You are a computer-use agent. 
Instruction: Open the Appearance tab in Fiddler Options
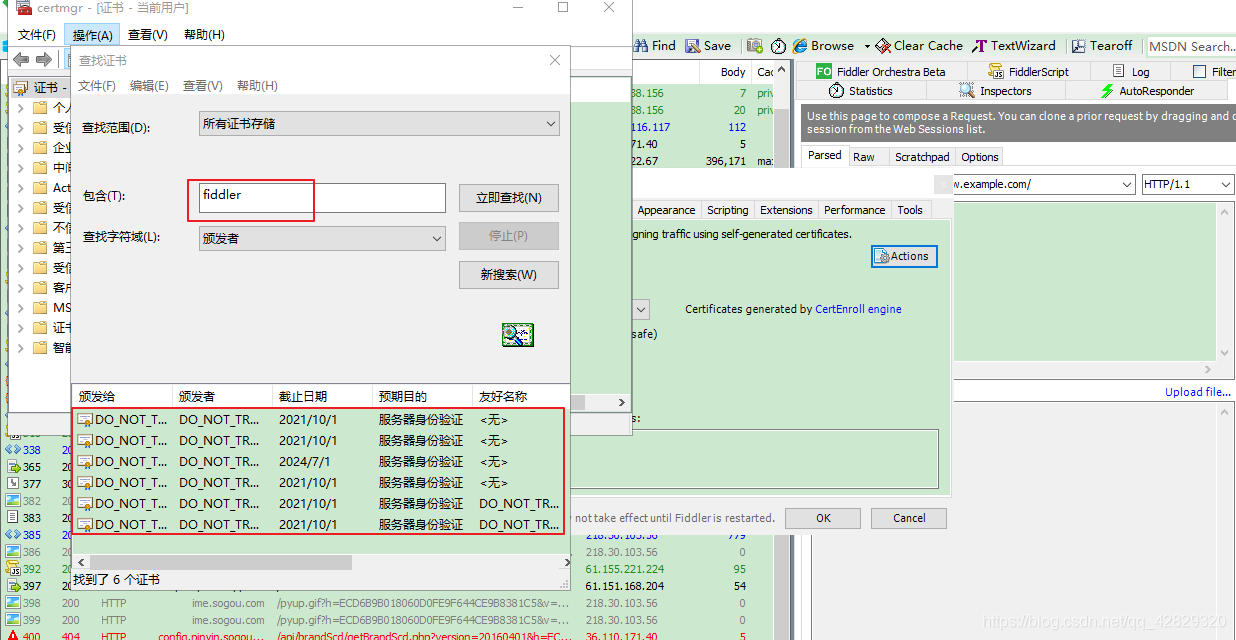pyautogui.click(x=666, y=210)
